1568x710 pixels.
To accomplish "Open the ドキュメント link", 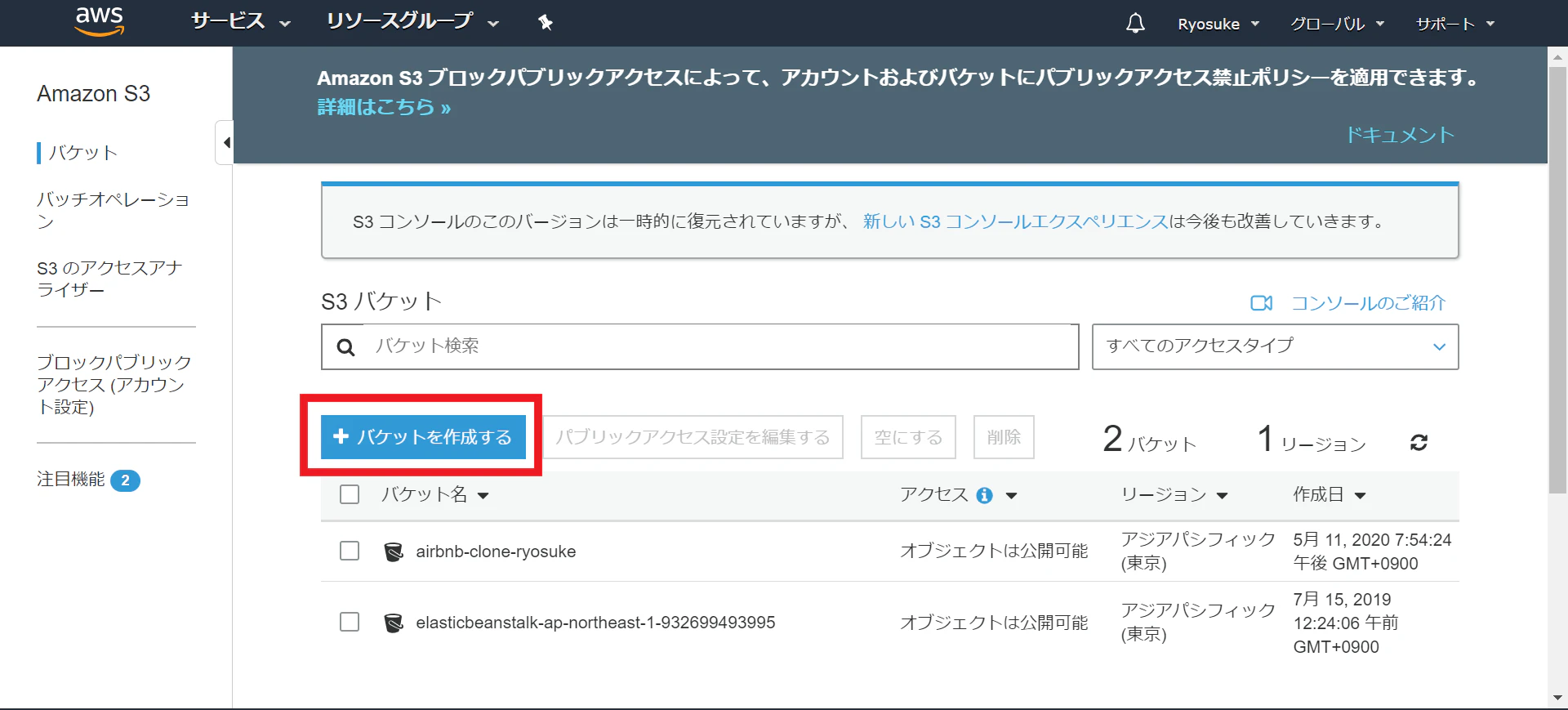I will 1400,135.
